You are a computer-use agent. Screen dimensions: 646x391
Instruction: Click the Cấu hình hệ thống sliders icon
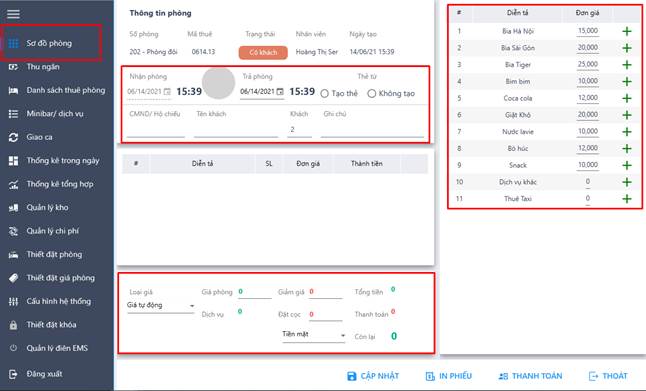13,302
